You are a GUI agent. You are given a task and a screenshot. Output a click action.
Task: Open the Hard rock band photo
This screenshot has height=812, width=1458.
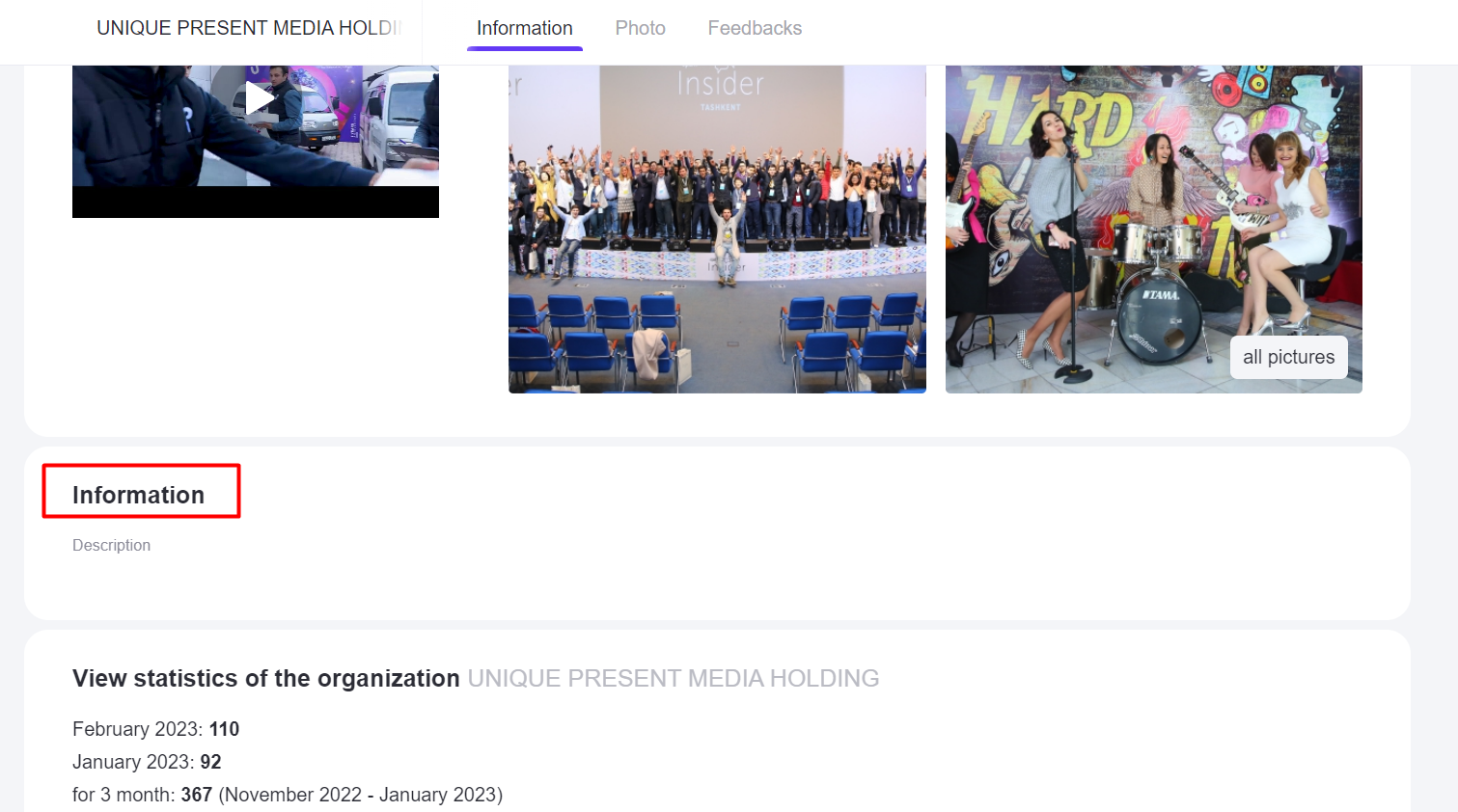[x=1154, y=230]
